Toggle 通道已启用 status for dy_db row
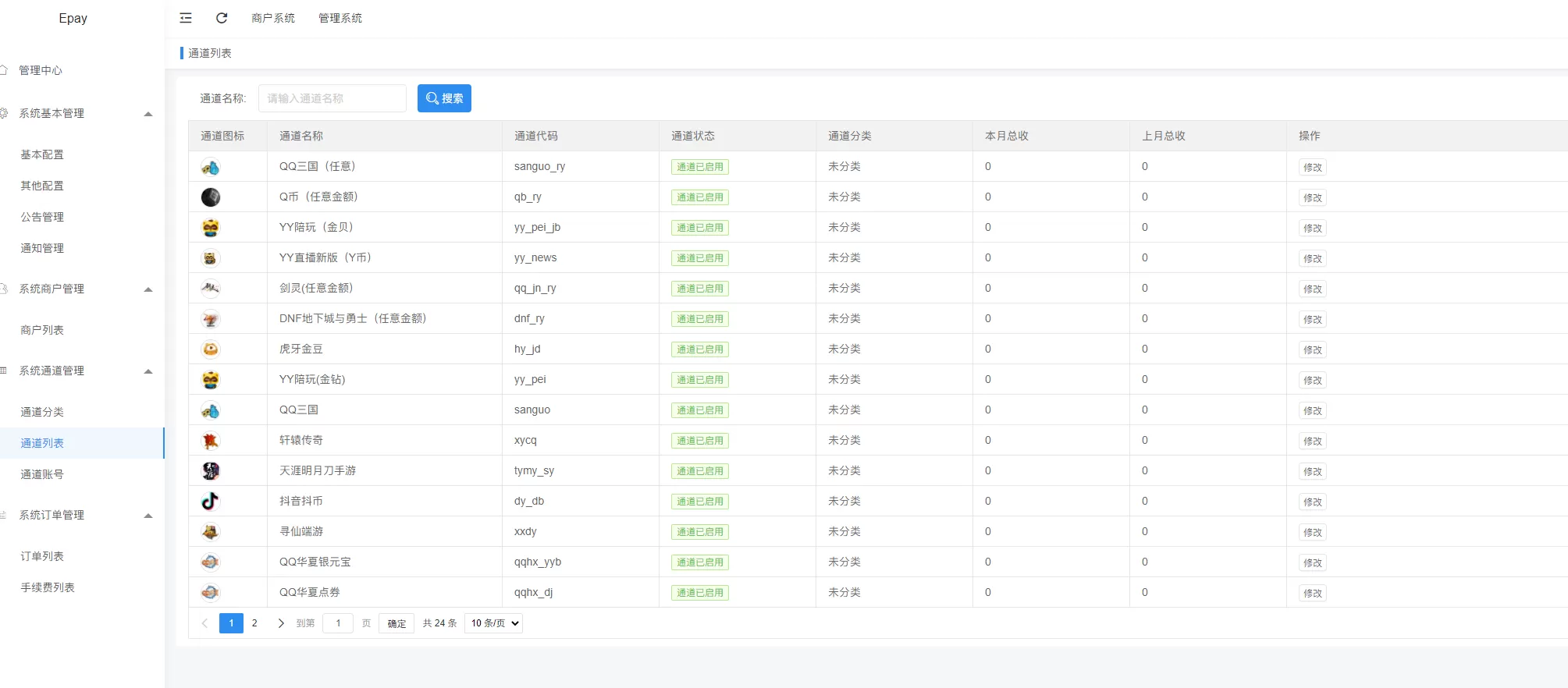This screenshot has width=1568, height=688. pos(699,502)
